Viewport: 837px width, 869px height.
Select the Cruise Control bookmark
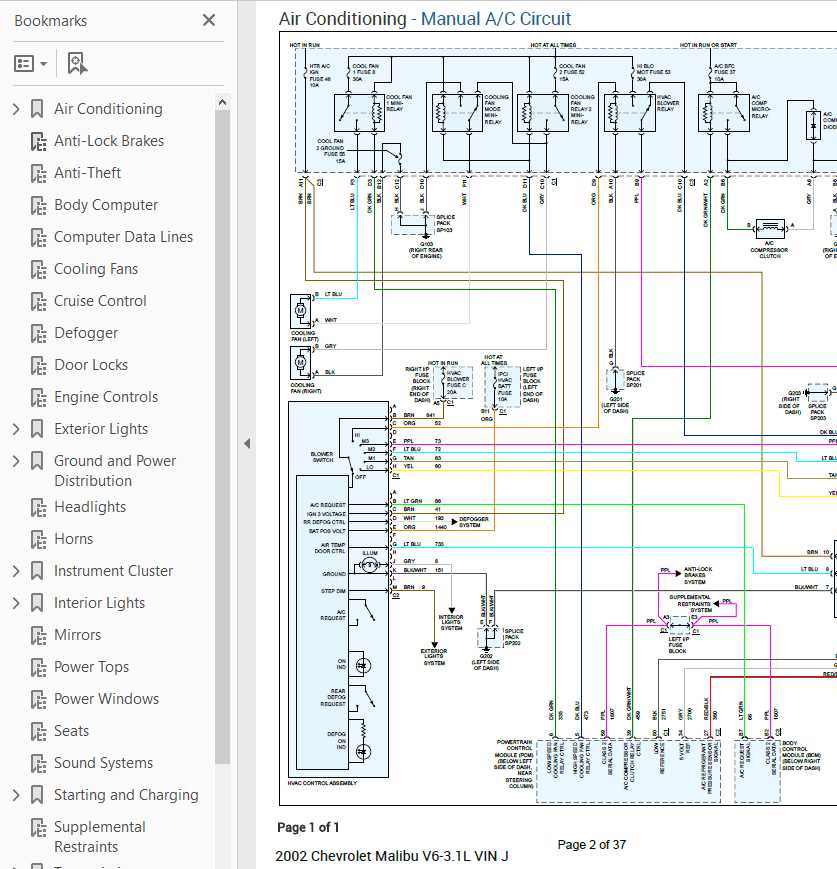(x=100, y=301)
